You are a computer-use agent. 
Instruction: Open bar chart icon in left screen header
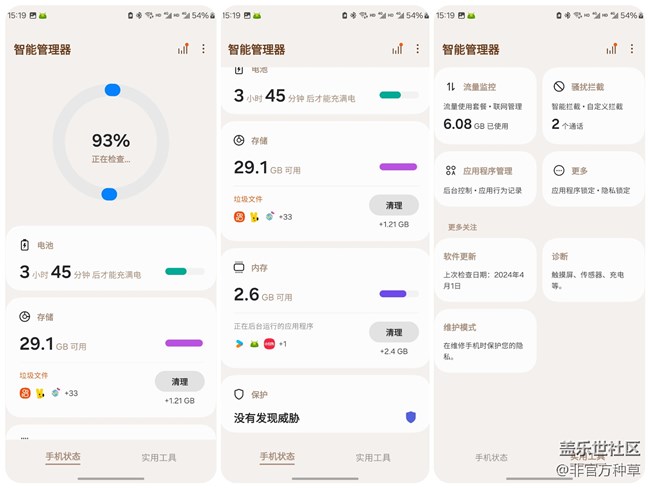(x=183, y=49)
